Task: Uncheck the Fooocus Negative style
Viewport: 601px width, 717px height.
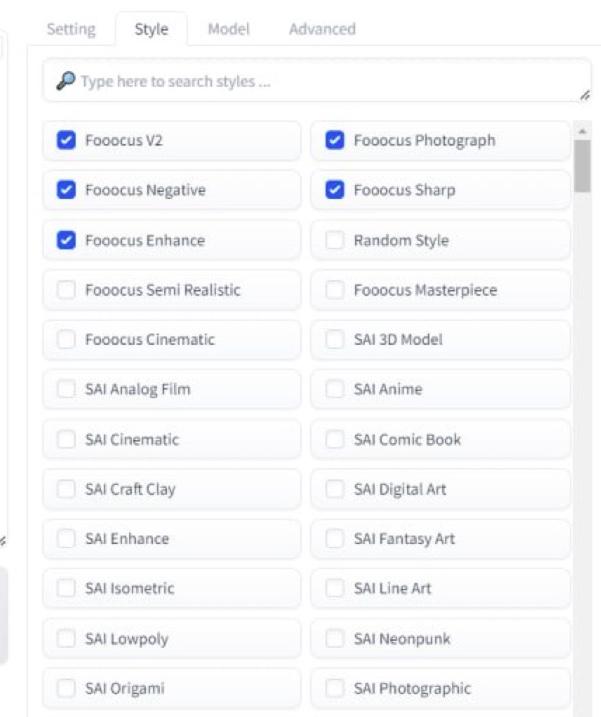Action: point(66,190)
